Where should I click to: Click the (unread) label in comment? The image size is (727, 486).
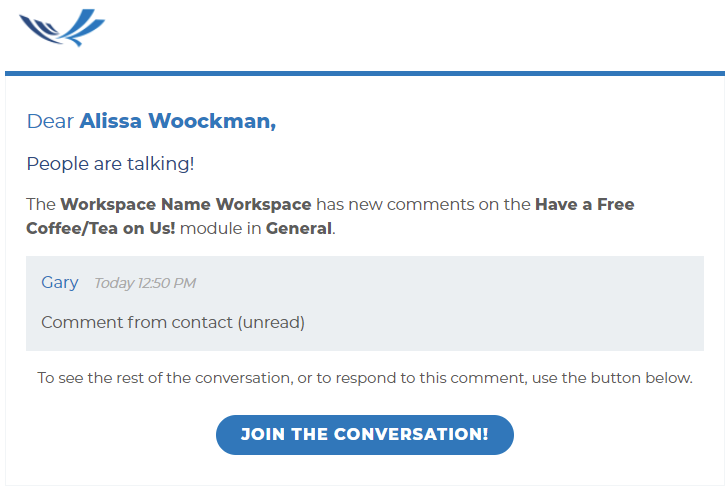pos(271,322)
